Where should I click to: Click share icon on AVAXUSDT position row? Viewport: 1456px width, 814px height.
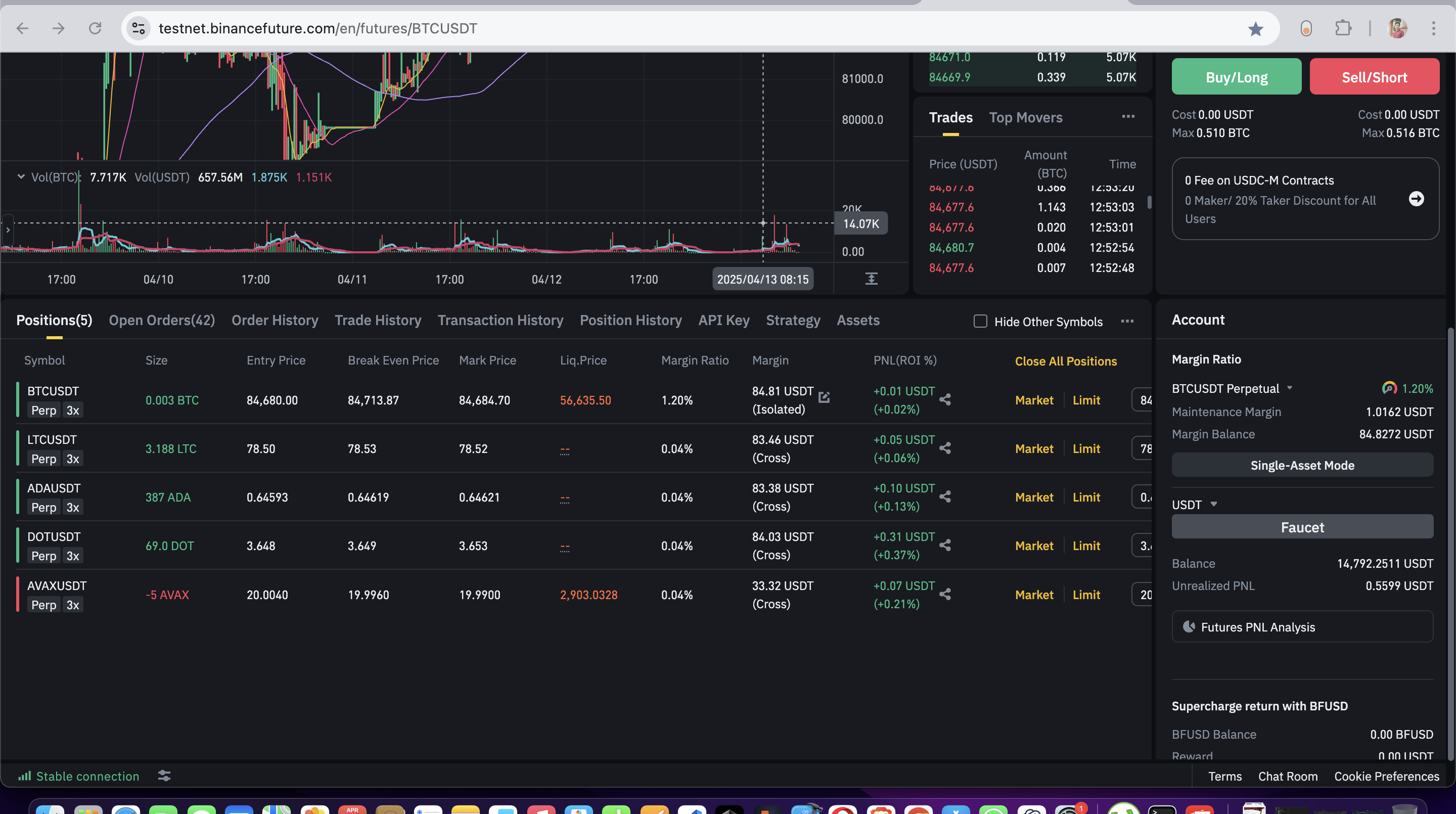click(945, 594)
